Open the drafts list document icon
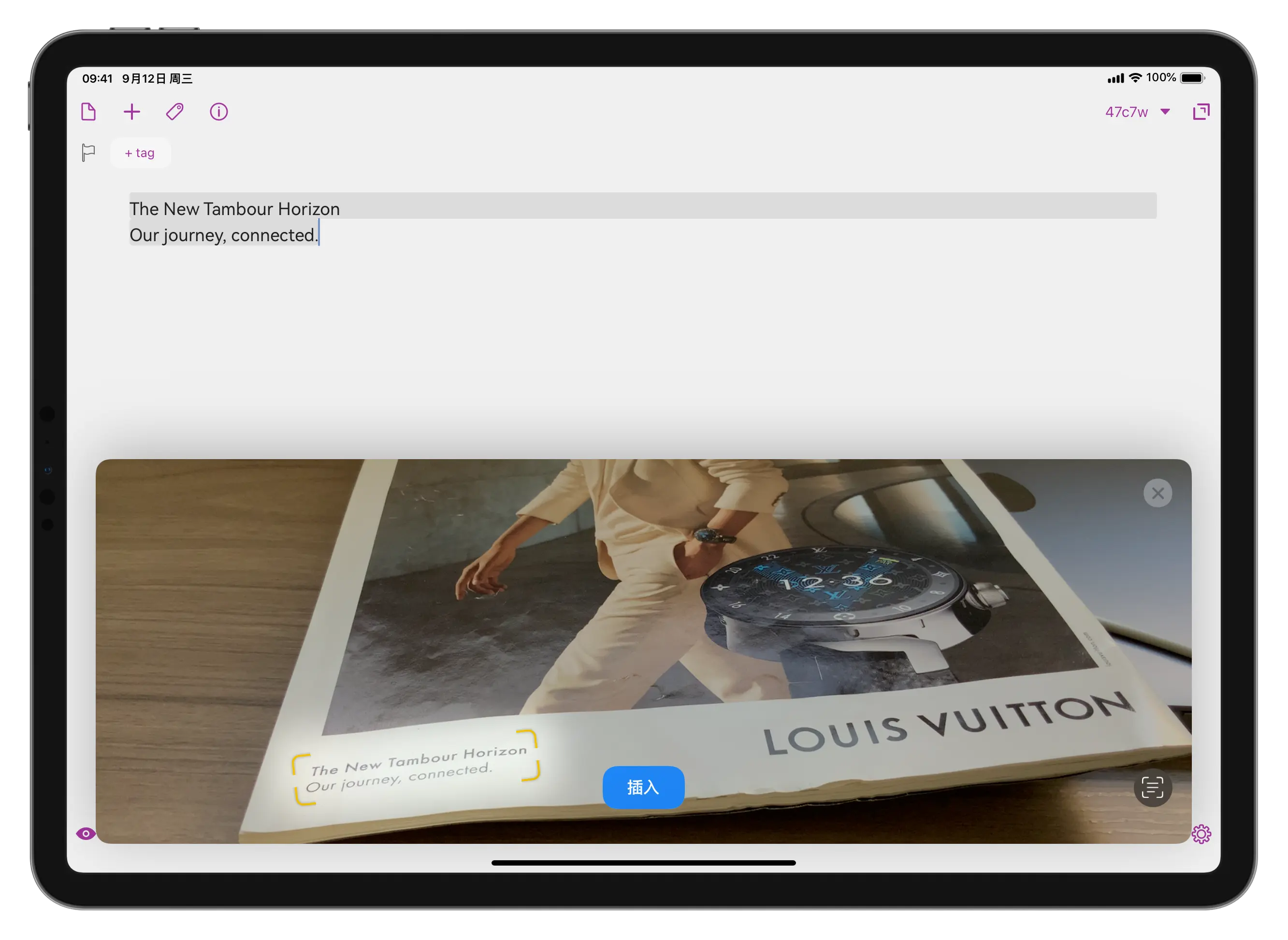Viewport: 1288px width, 940px height. pos(89,112)
